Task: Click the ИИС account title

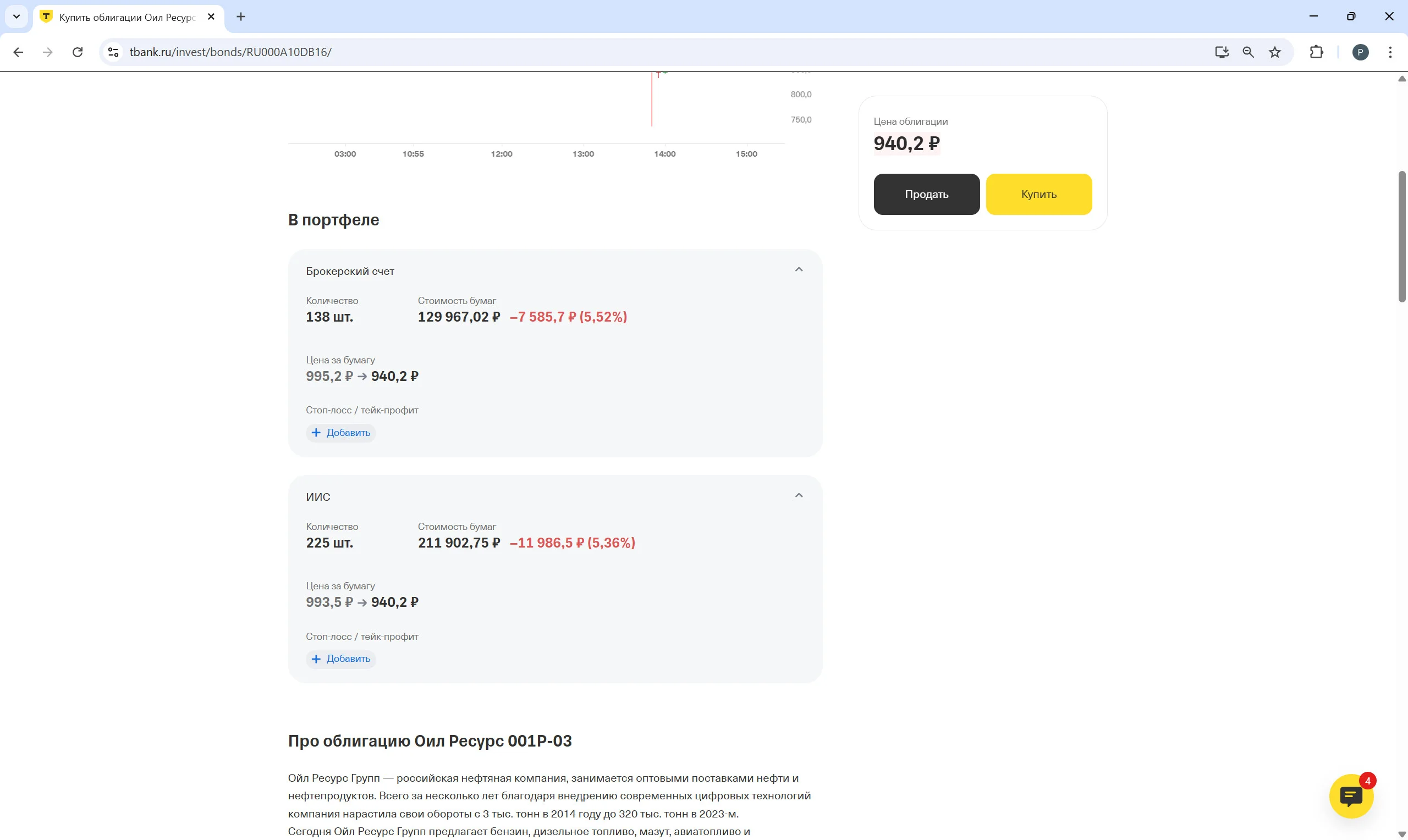Action: (318, 497)
